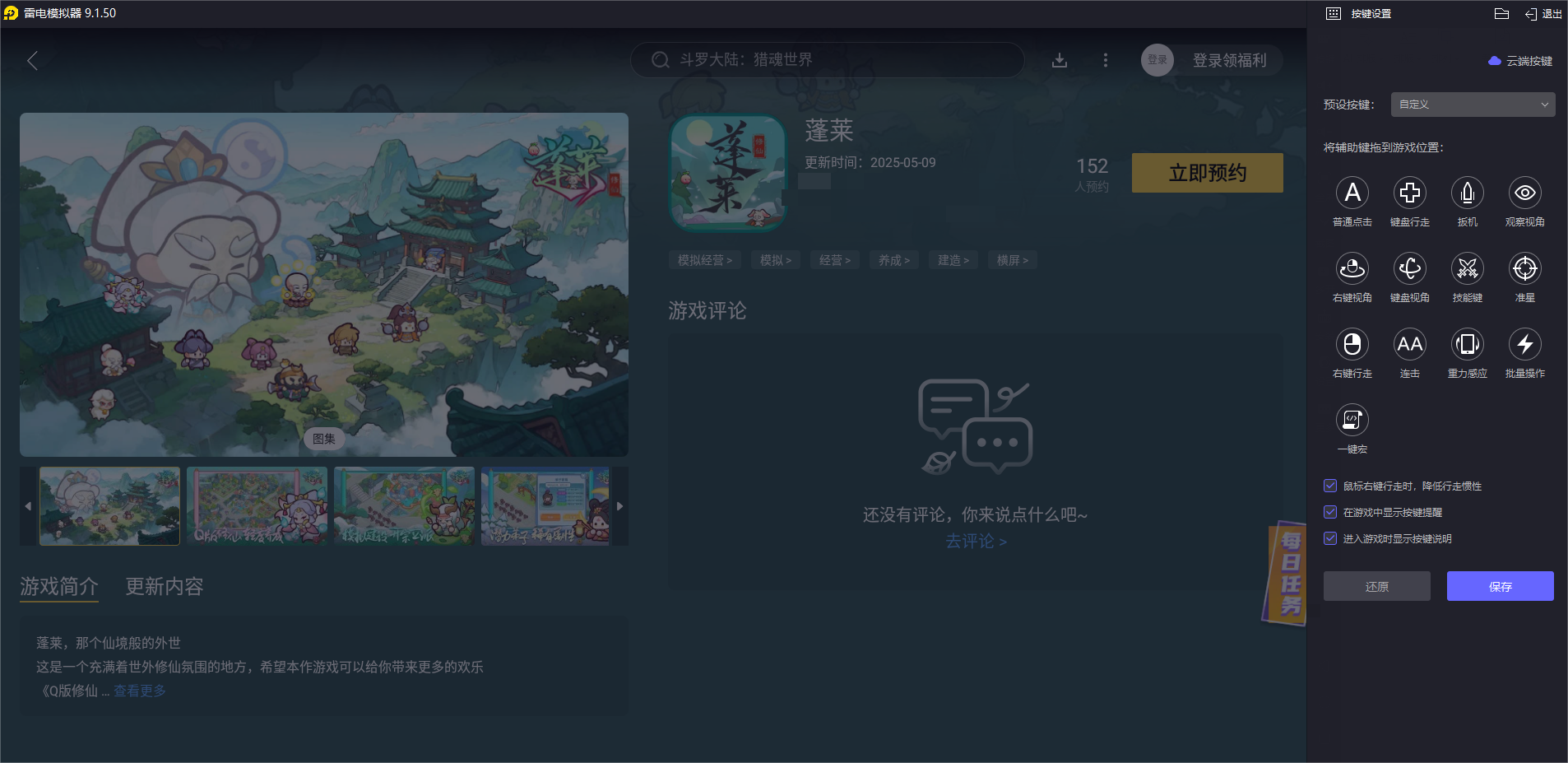This screenshot has height=763, width=1568.
Task: Toggle 在游戏中显示按键提醒 checkbox
Action: tap(1329, 512)
